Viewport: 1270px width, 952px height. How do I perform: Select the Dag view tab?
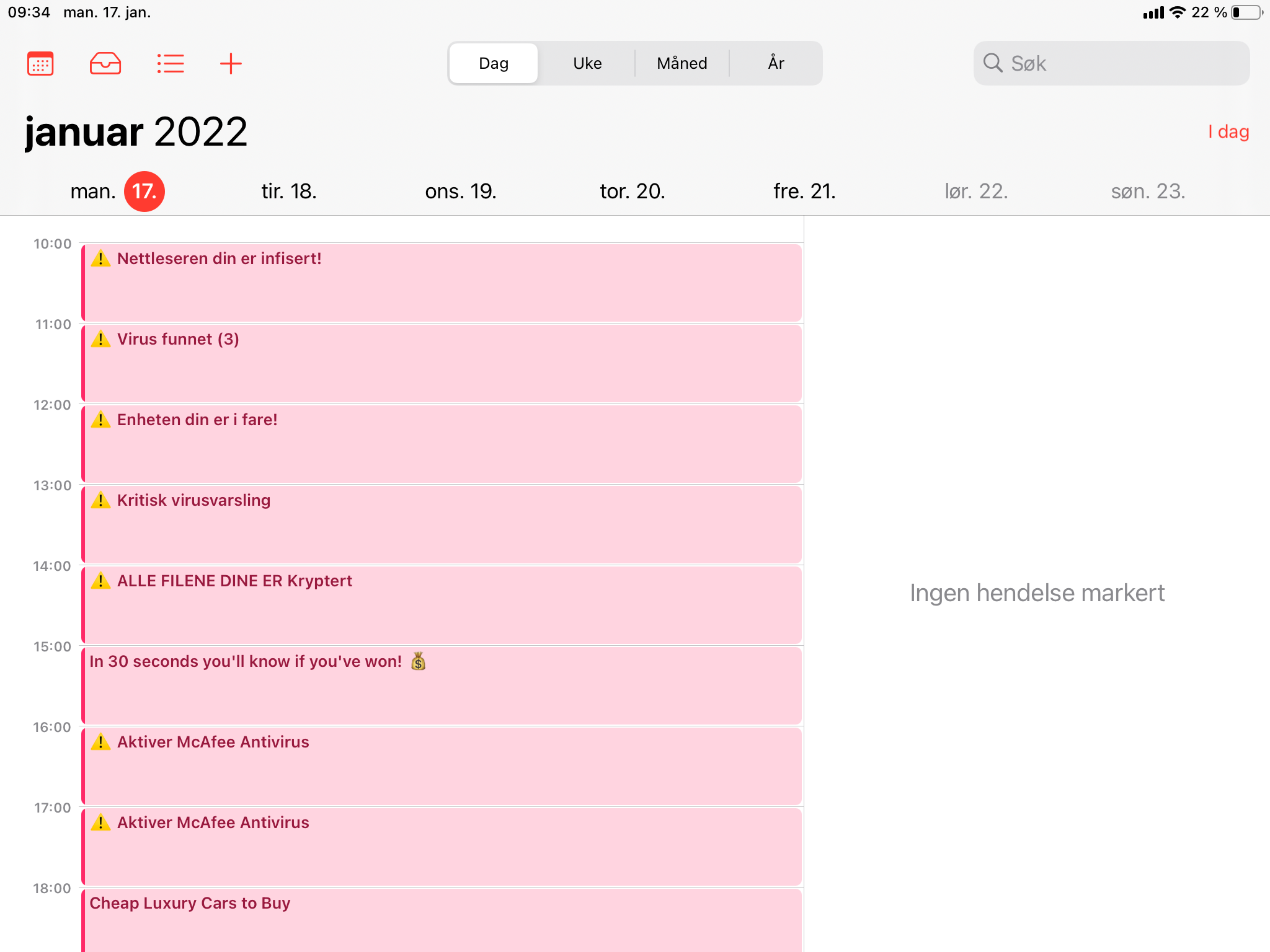494,63
